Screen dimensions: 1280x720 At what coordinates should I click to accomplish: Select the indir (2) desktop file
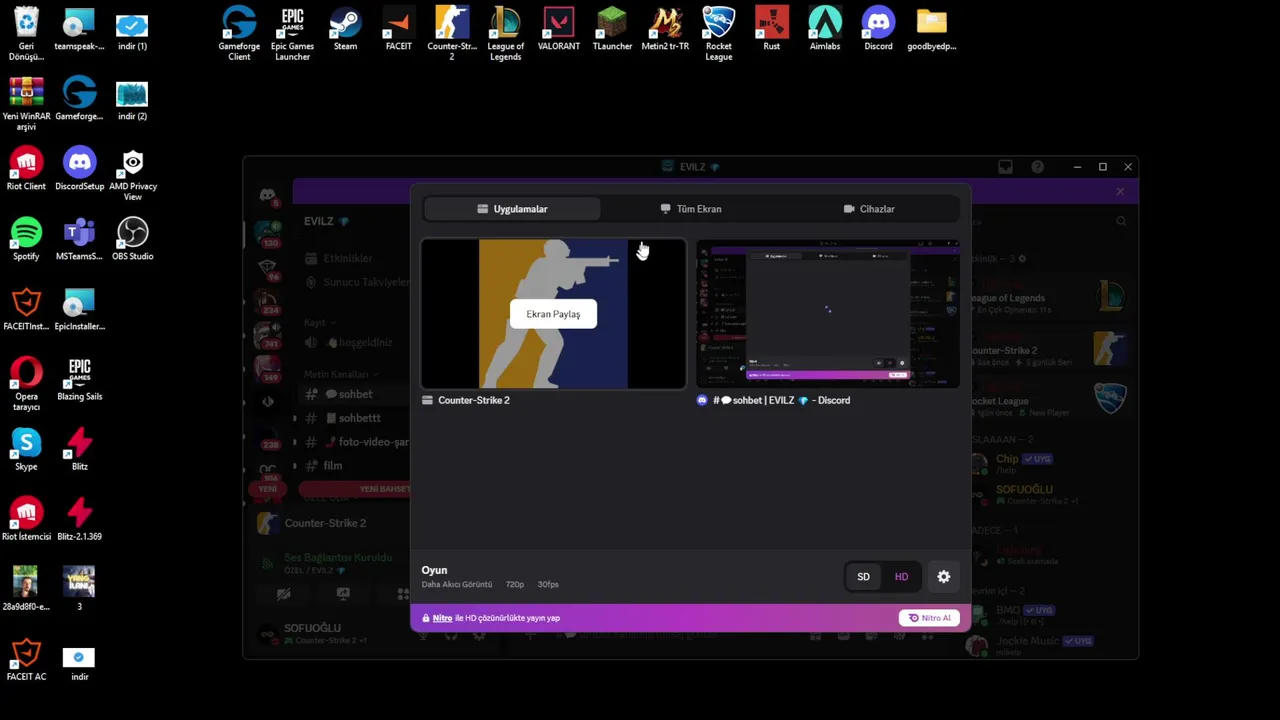click(x=132, y=99)
